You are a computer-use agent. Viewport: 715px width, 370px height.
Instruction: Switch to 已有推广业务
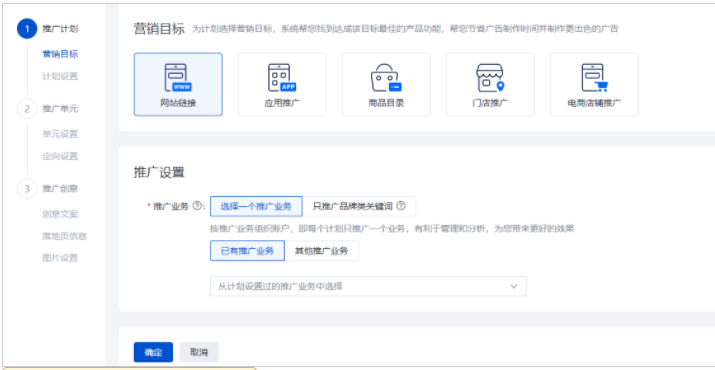[247, 251]
